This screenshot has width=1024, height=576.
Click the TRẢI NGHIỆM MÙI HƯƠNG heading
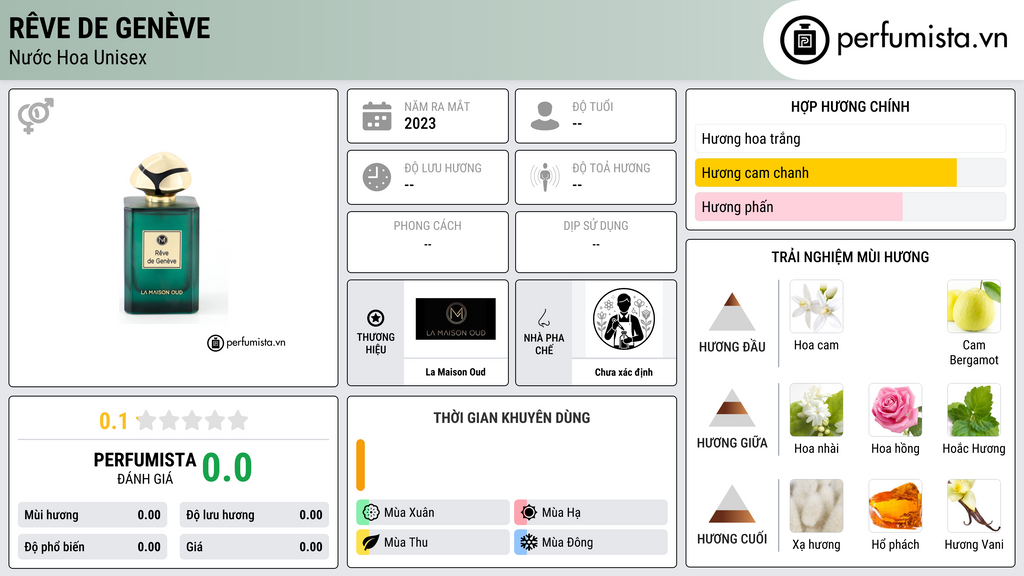(850, 257)
